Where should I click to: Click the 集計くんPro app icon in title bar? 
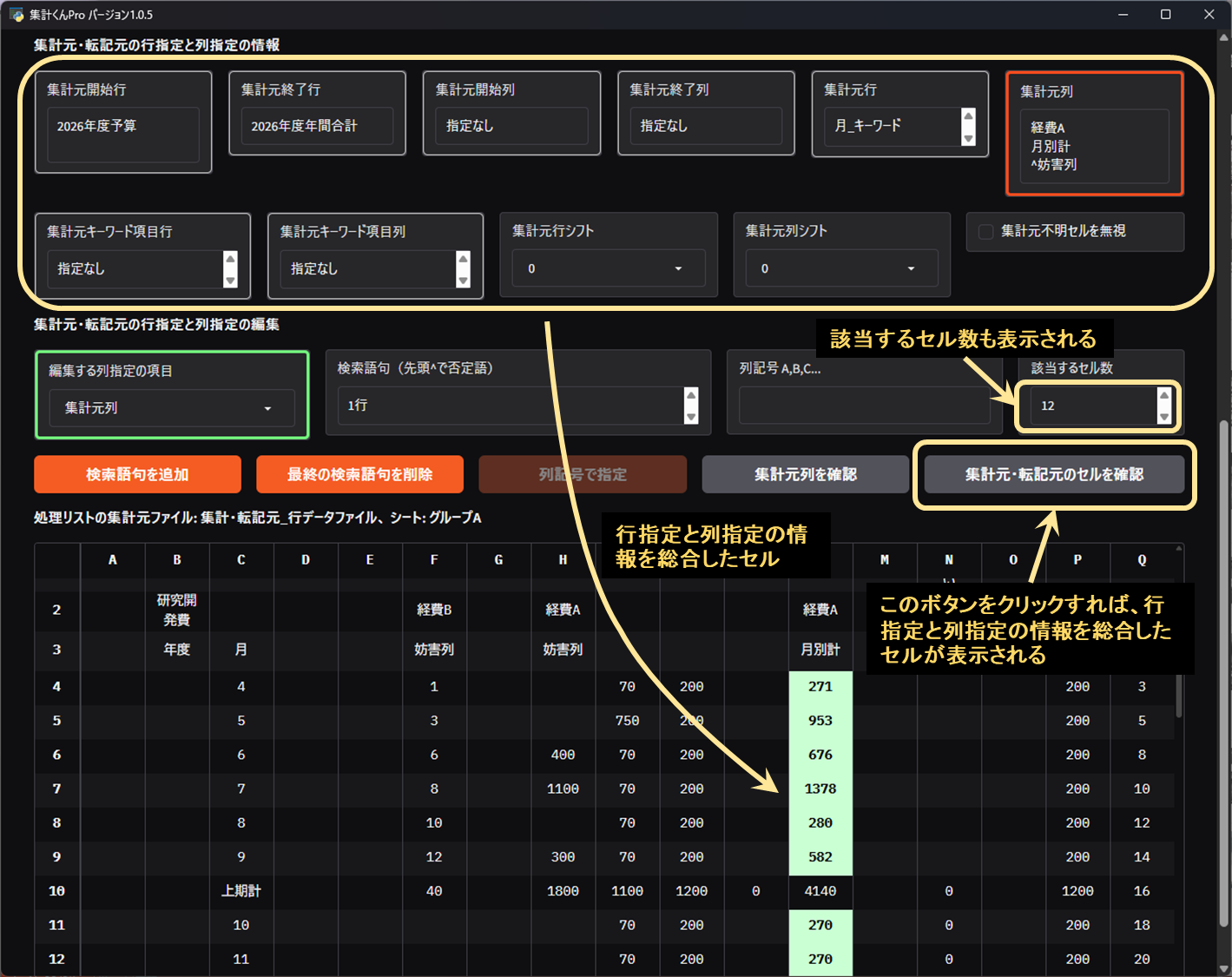(16, 15)
